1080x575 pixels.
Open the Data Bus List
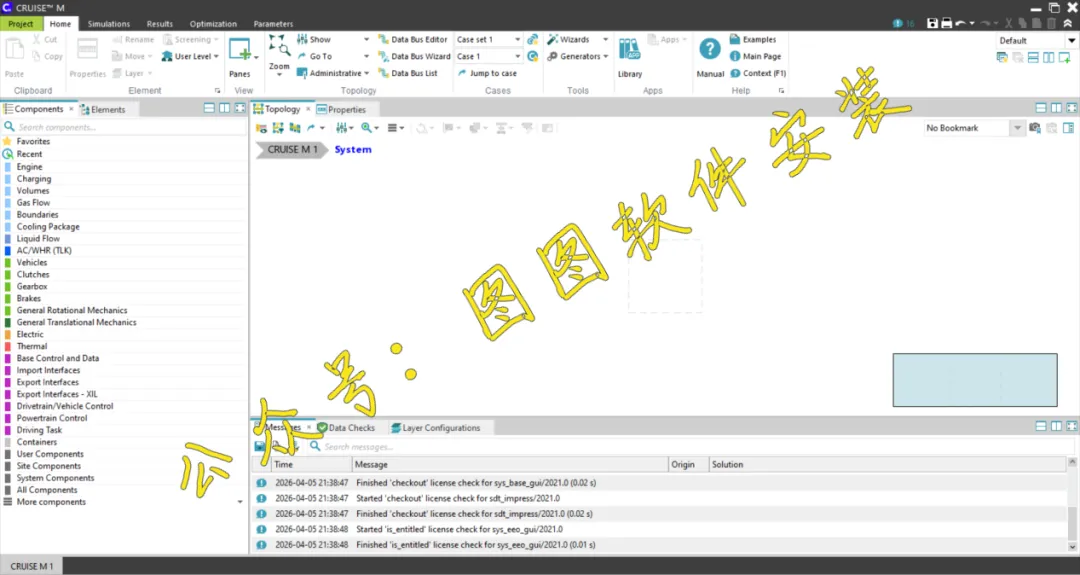[x=407, y=73]
